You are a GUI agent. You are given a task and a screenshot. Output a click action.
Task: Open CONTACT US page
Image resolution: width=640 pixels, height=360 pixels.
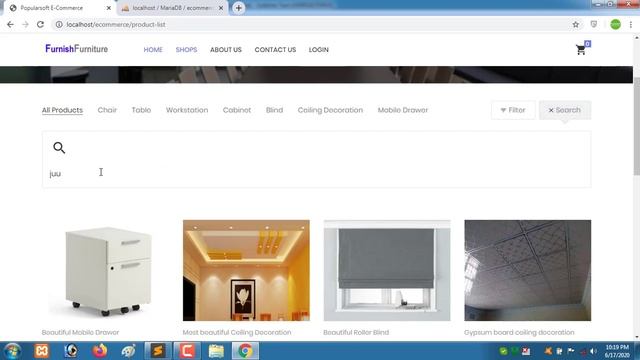[x=275, y=50]
